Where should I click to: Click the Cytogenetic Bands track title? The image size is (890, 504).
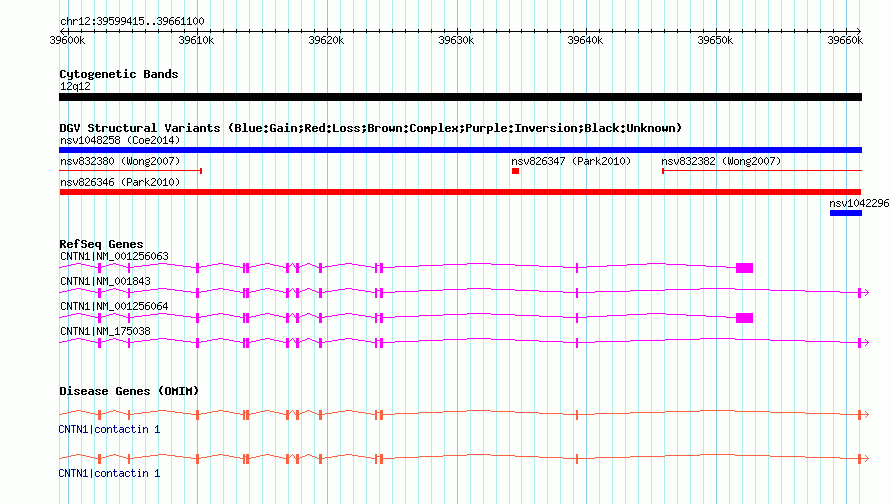(x=119, y=74)
